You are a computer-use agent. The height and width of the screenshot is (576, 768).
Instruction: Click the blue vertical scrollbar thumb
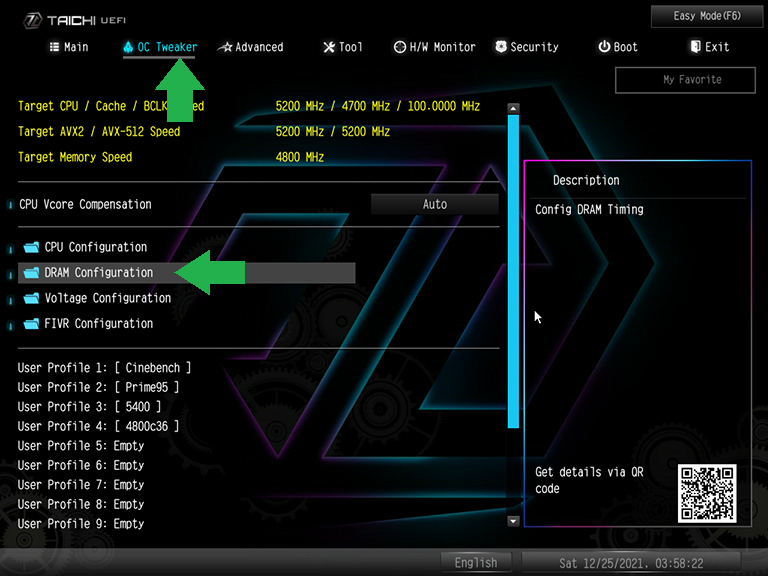(x=513, y=272)
